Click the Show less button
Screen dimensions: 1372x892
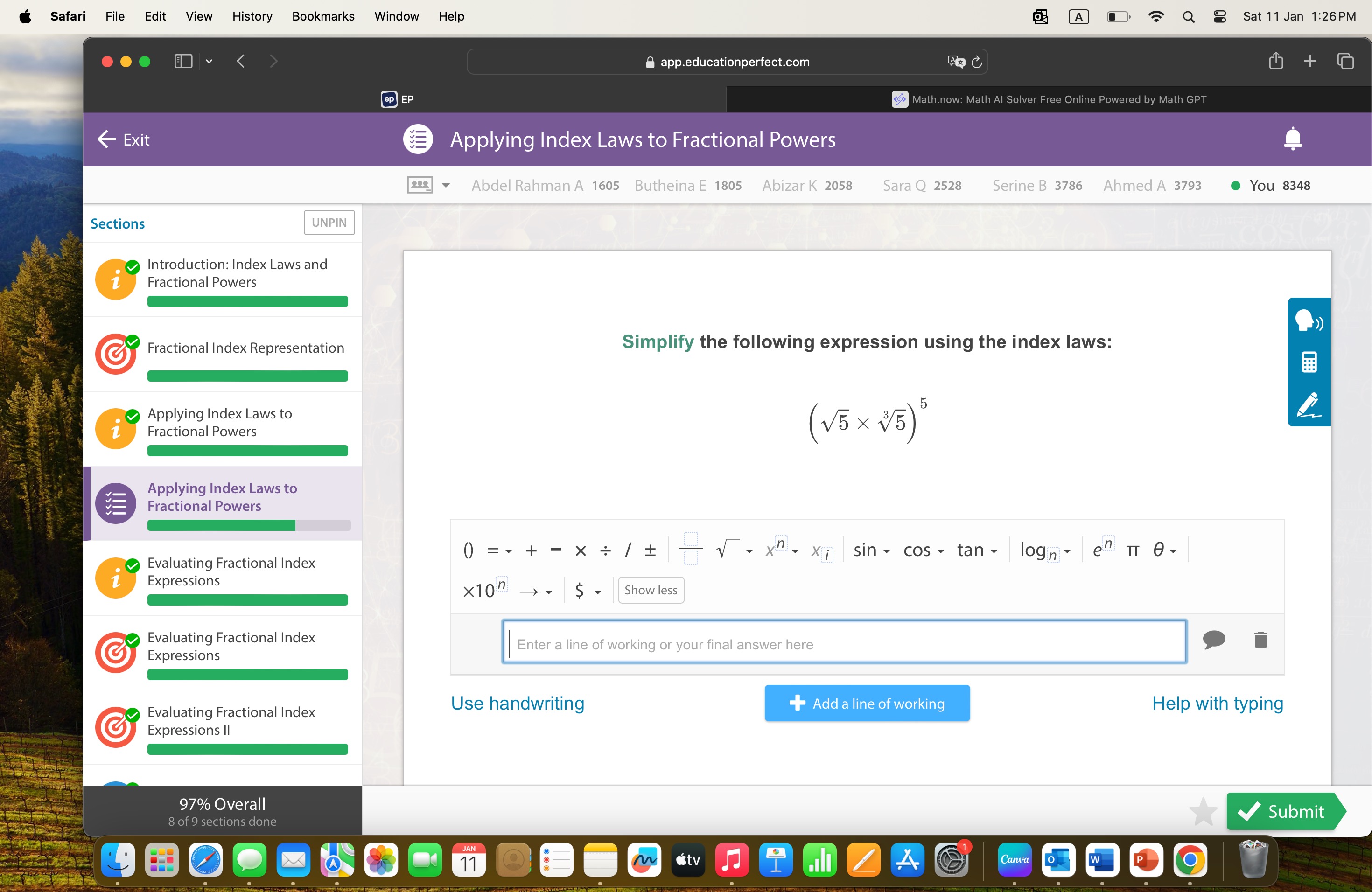pyautogui.click(x=651, y=590)
